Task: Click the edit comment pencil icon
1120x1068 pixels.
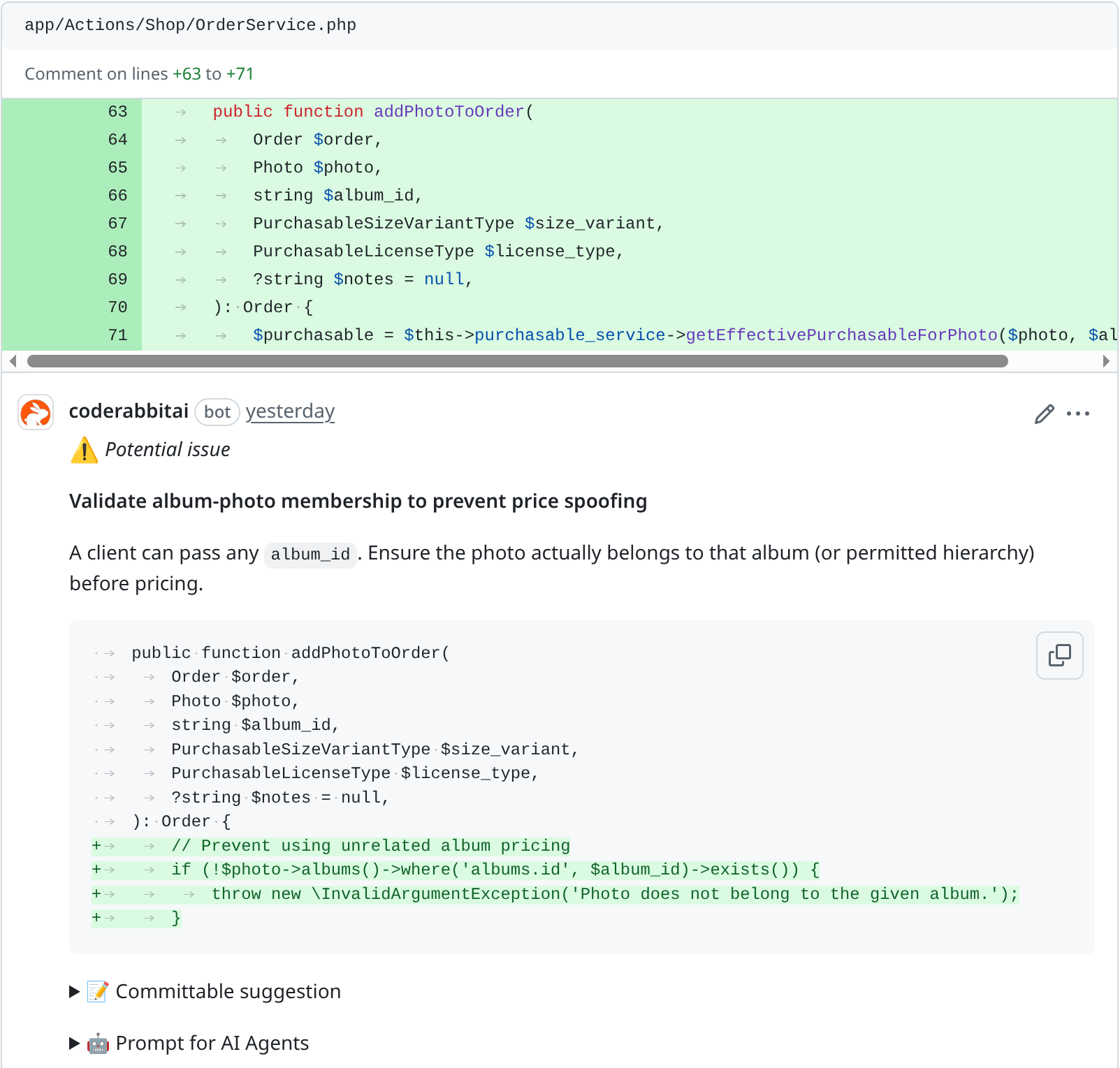Action: 1044,414
